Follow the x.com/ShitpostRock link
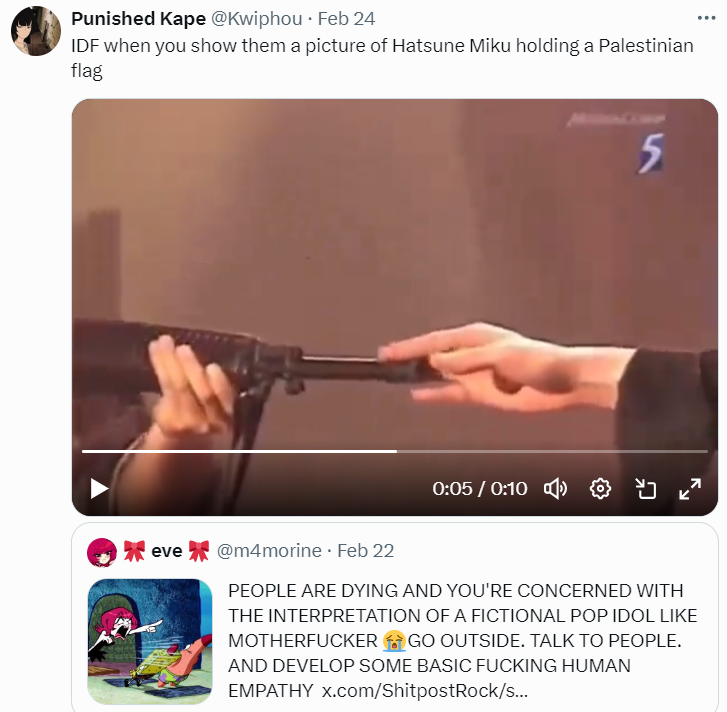727x712 pixels. point(424,691)
